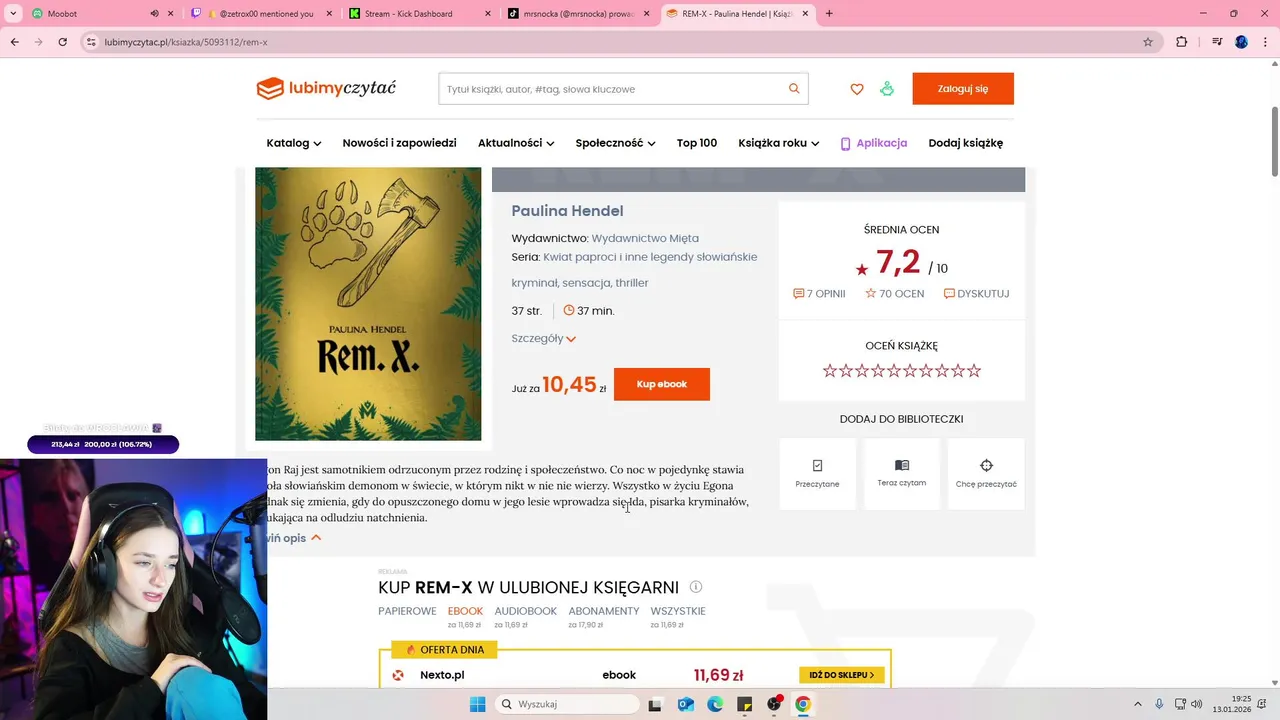1280x720 pixels.
Task: Open OBS Studio from the taskbar
Action: pyautogui.click(x=773, y=704)
